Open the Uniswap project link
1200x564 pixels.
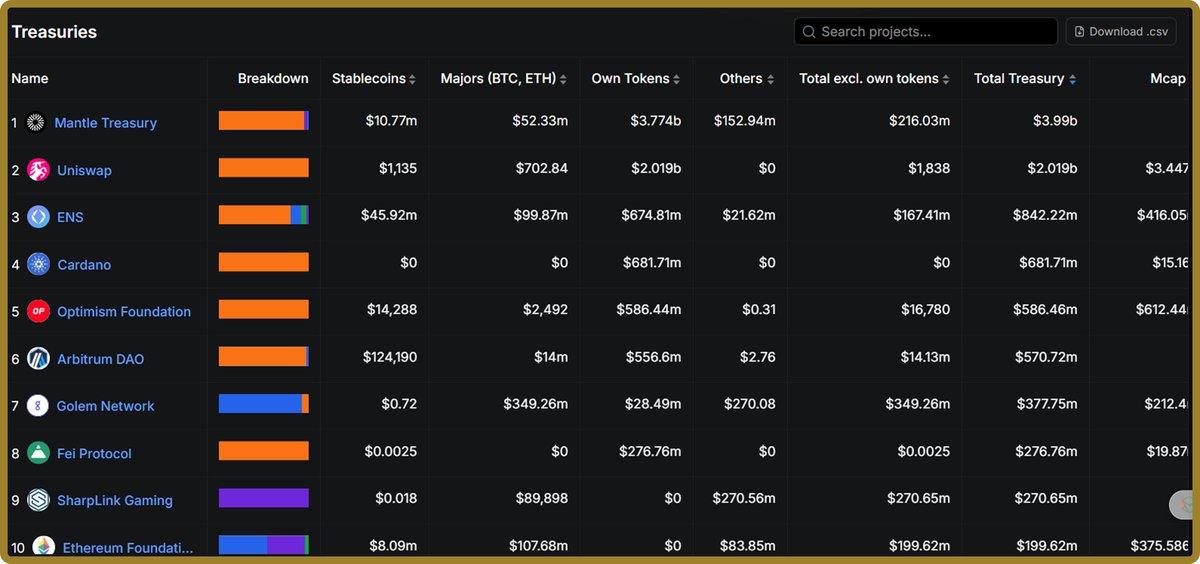pos(84,170)
